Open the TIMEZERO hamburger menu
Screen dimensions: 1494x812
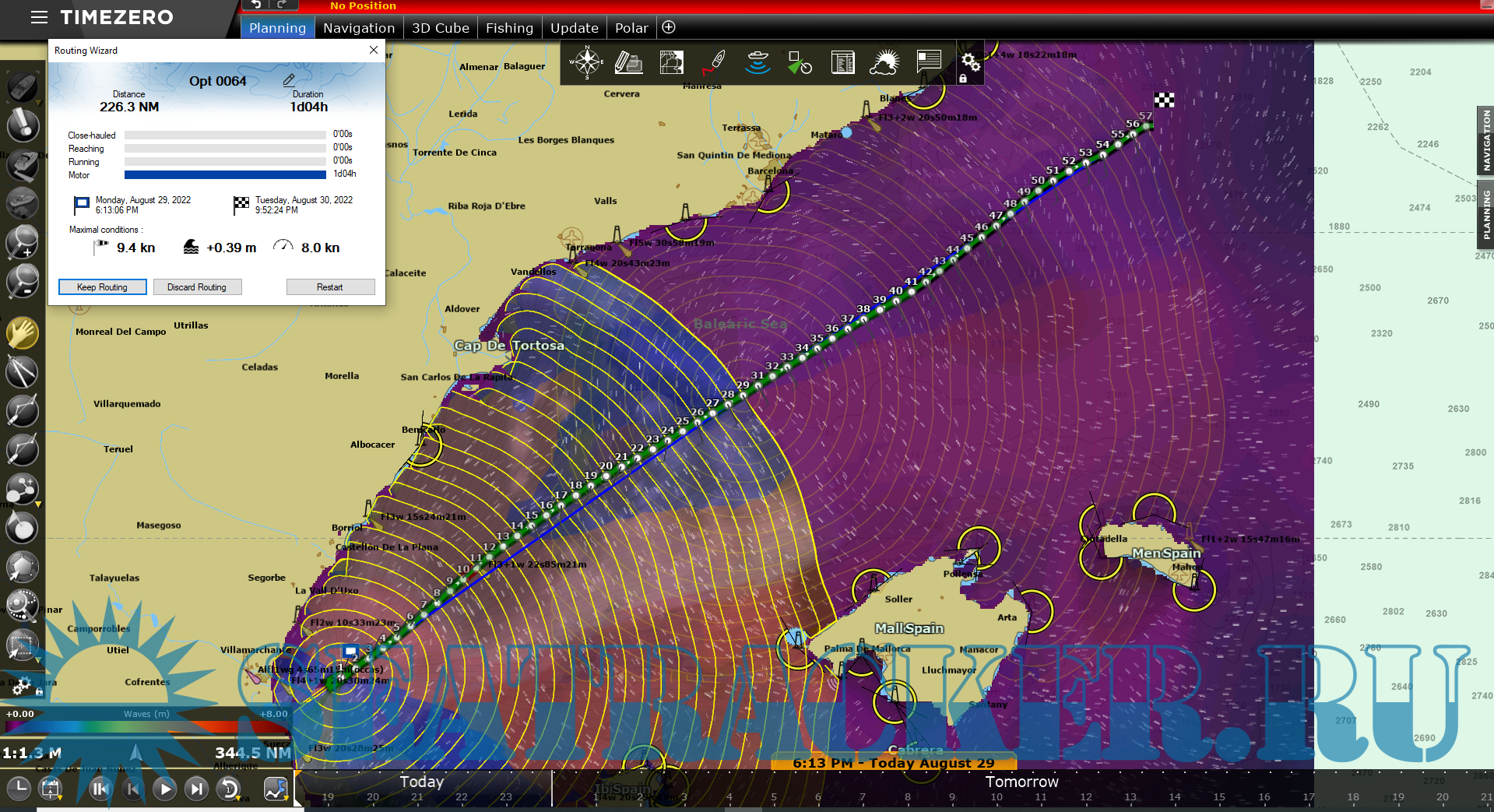click(39, 17)
